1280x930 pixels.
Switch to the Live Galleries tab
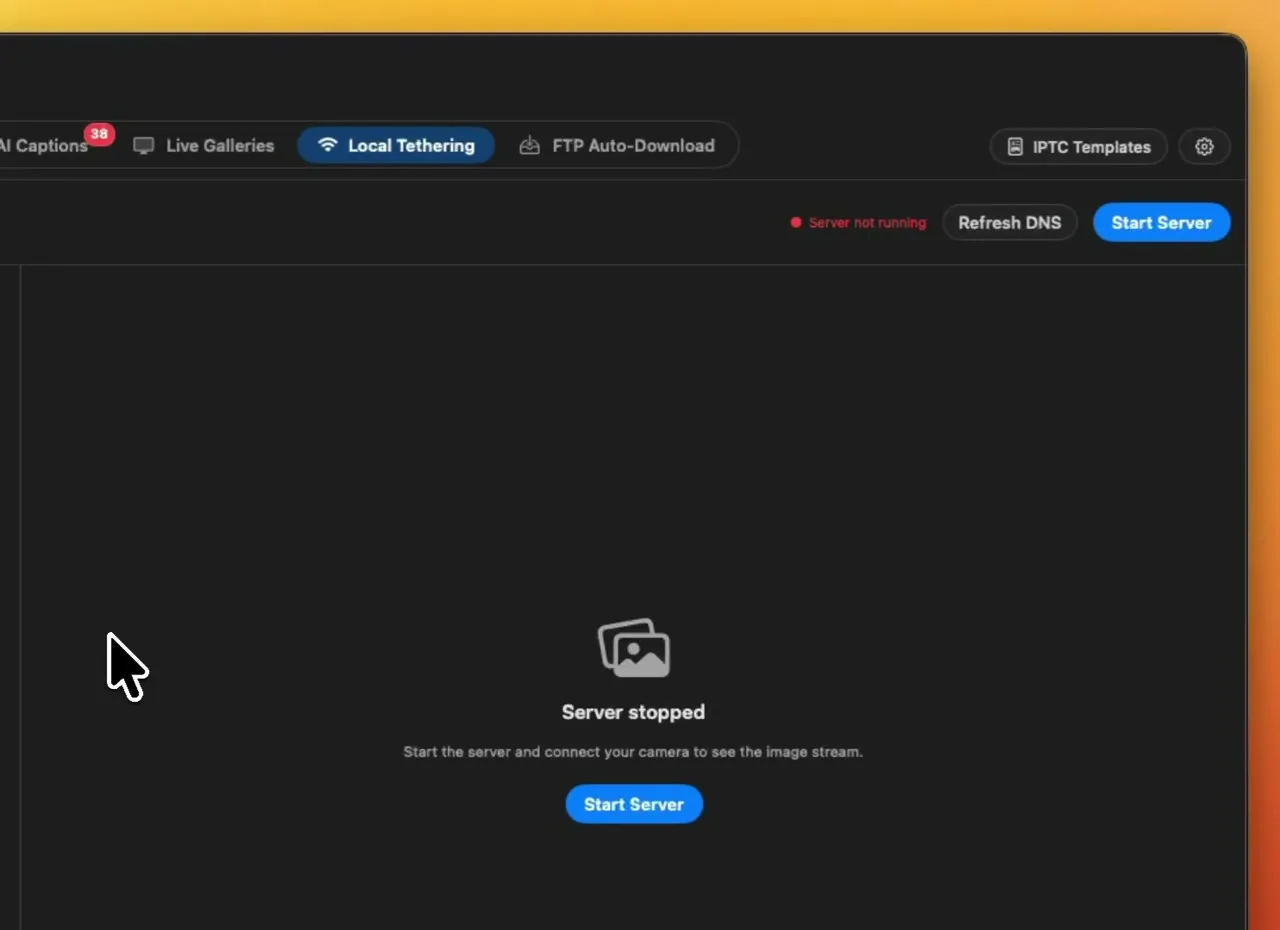click(x=204, y=145)
